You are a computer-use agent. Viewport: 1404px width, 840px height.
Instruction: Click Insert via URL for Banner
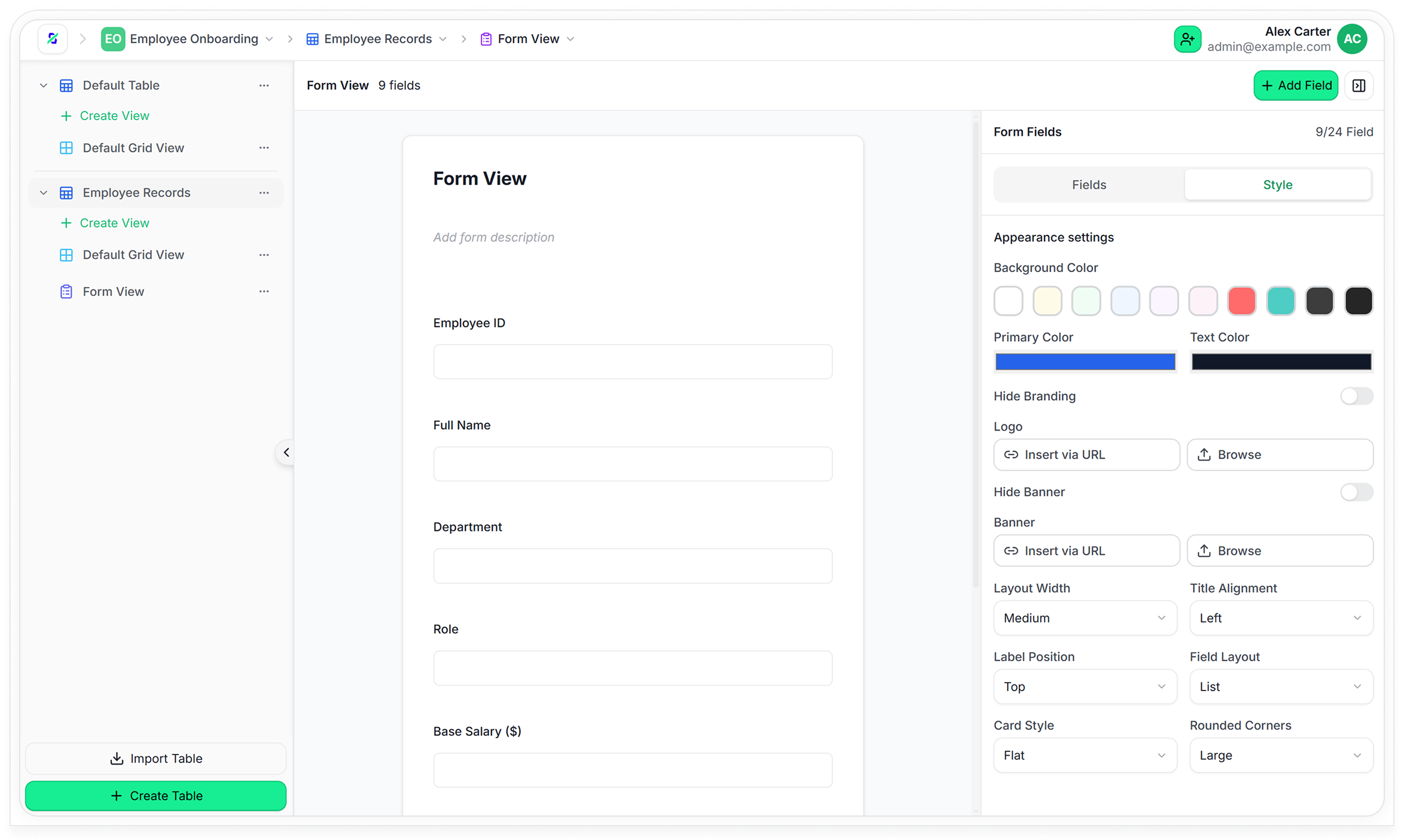[x=1086, y=551]
